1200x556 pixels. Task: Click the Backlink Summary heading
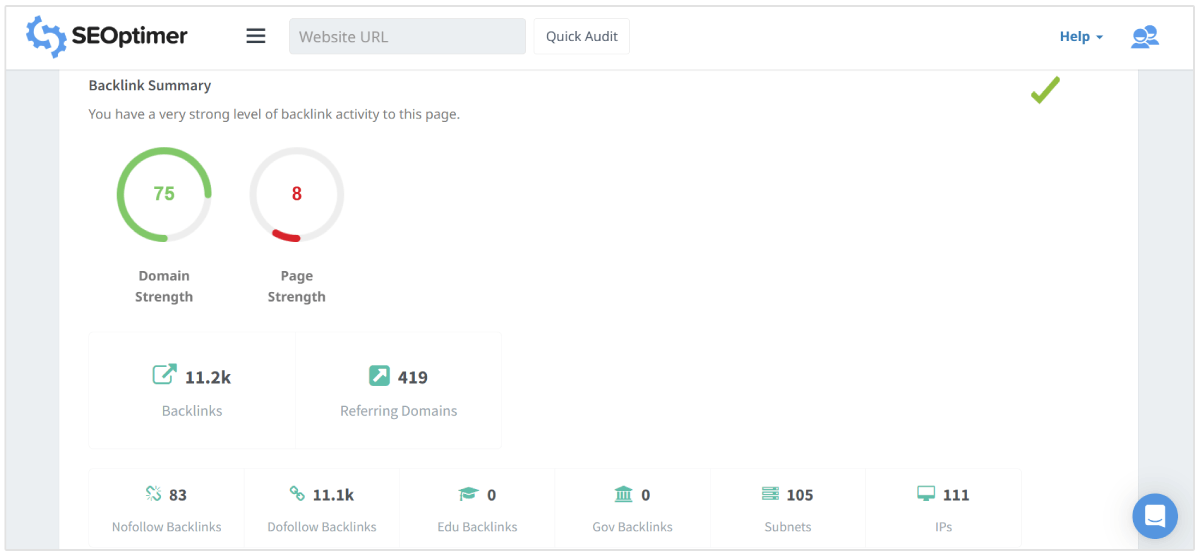click(150, 86)
